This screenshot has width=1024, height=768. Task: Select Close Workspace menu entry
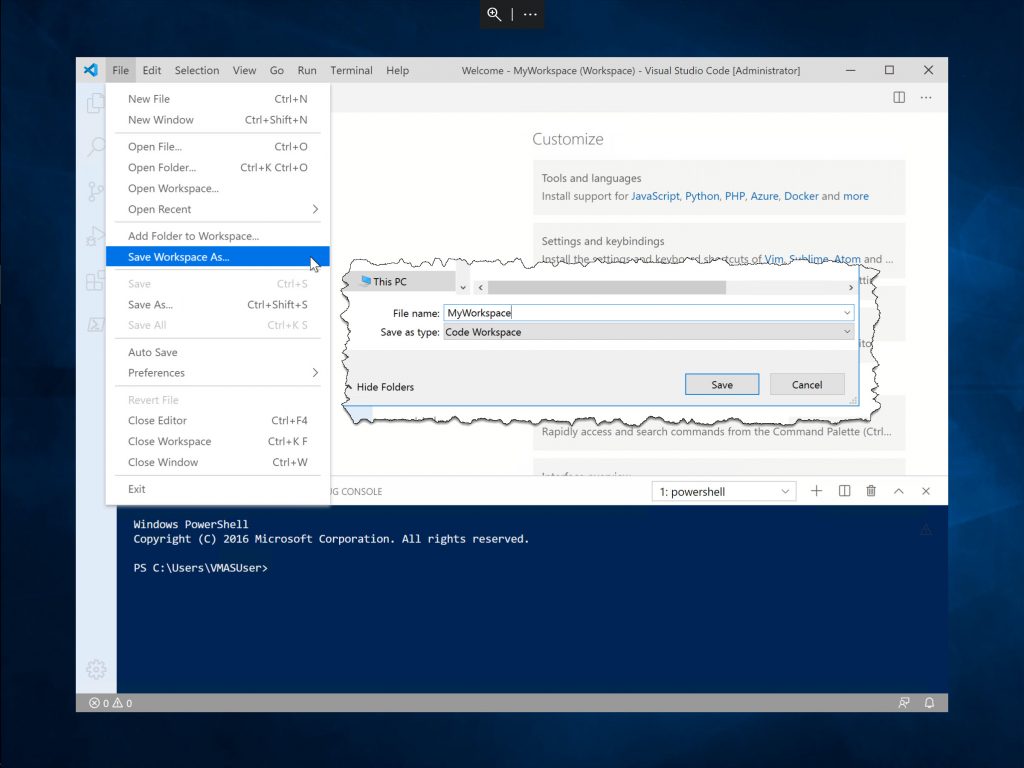[x=217, y=441]
